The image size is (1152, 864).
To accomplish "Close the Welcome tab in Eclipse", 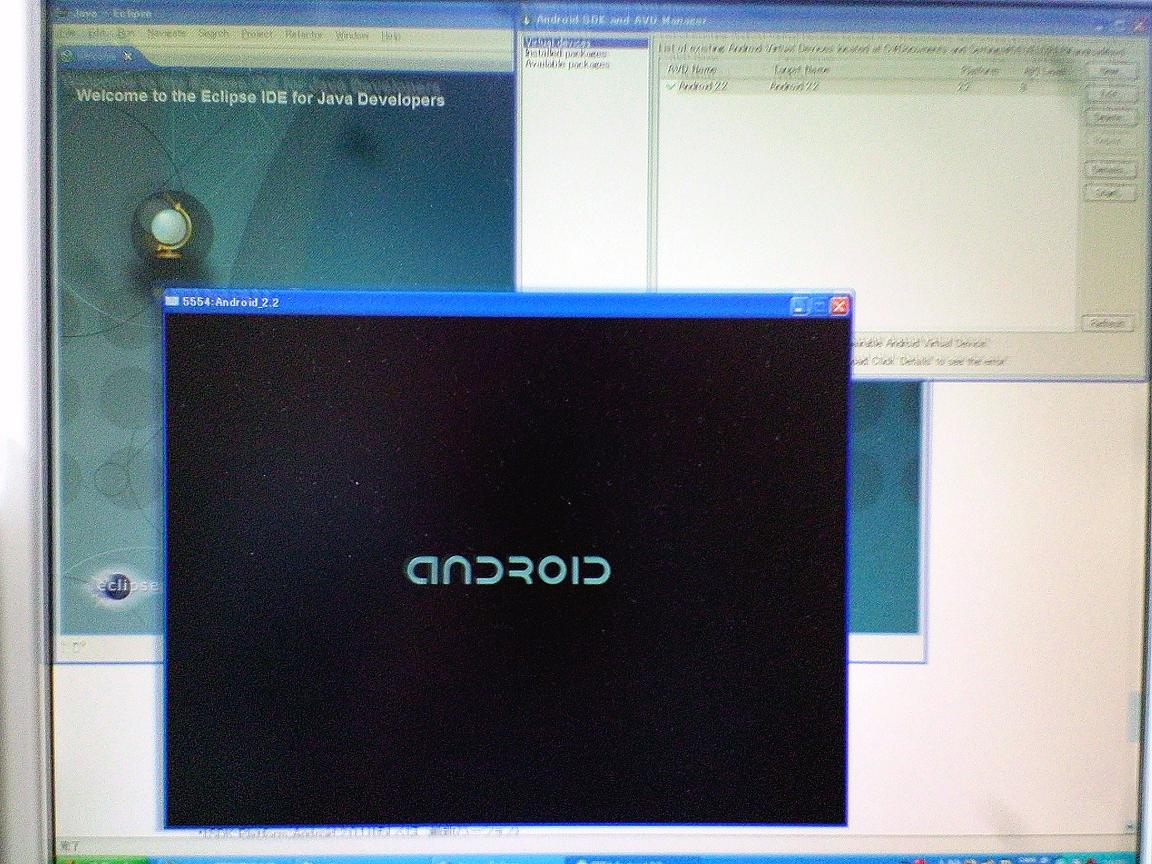I will [129, 56].
